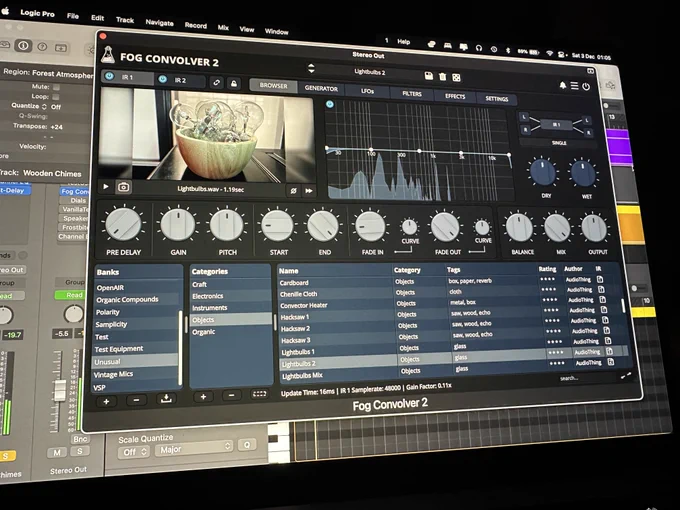This screenshot has width=680, height=510.
Task: Click the fast-forward icon beside the filename
Action: coord(309,191)
